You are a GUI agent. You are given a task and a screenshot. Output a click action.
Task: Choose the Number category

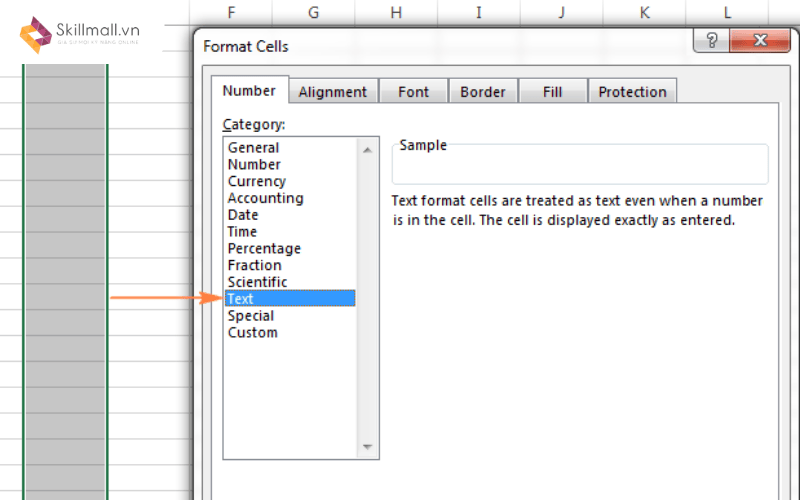click(x=290, y=164)
